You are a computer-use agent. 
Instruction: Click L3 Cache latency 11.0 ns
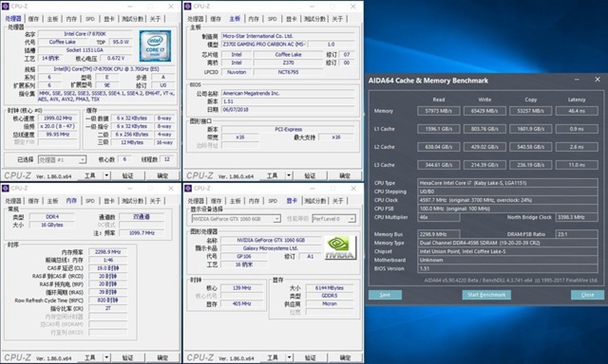tap(577, 165)
